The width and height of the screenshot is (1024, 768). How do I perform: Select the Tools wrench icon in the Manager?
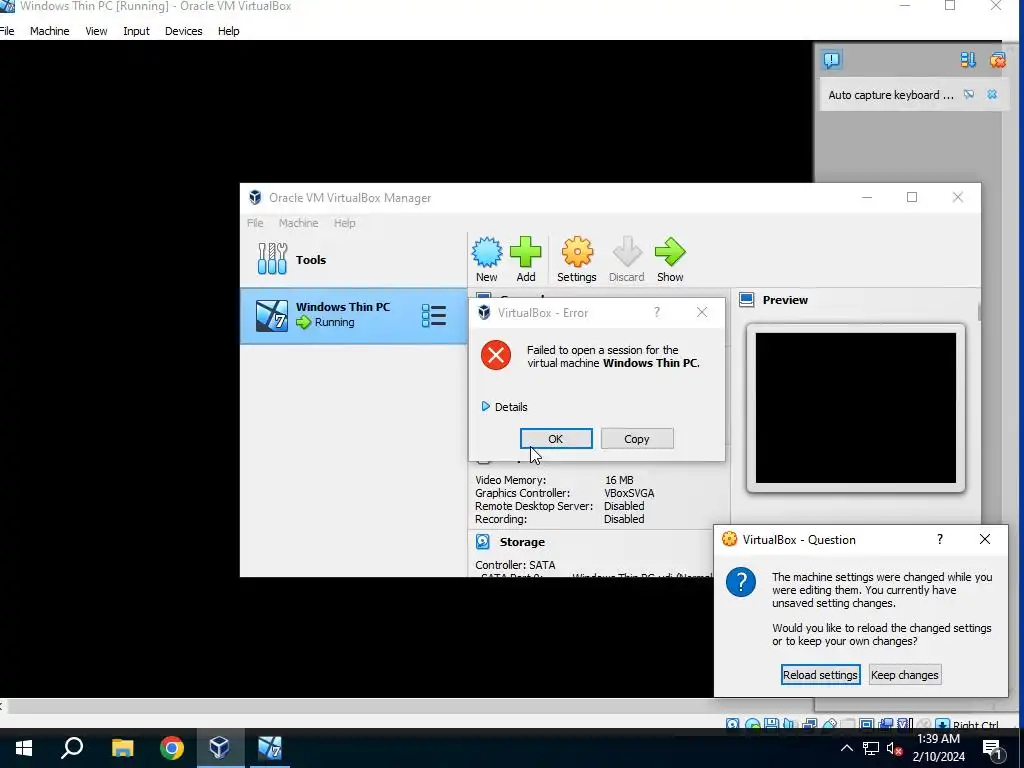(272, 259)
